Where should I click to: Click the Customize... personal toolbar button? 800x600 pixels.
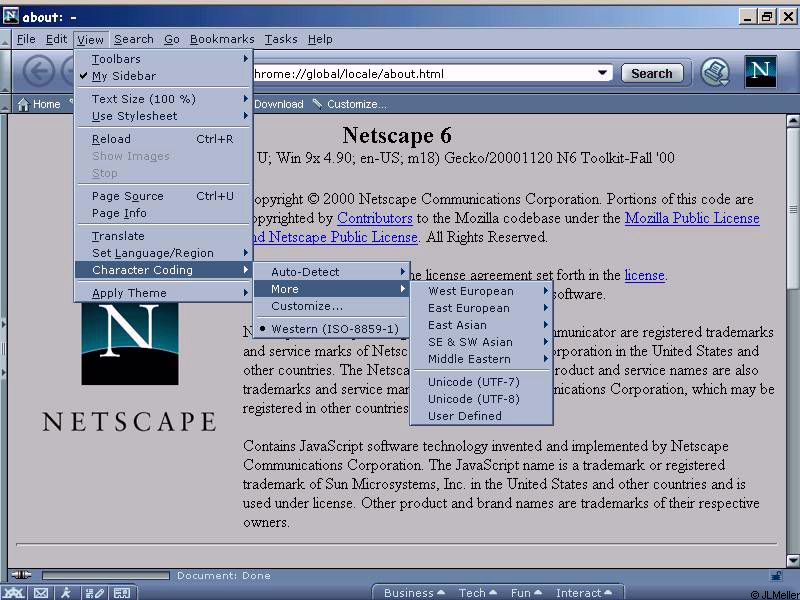350,104
